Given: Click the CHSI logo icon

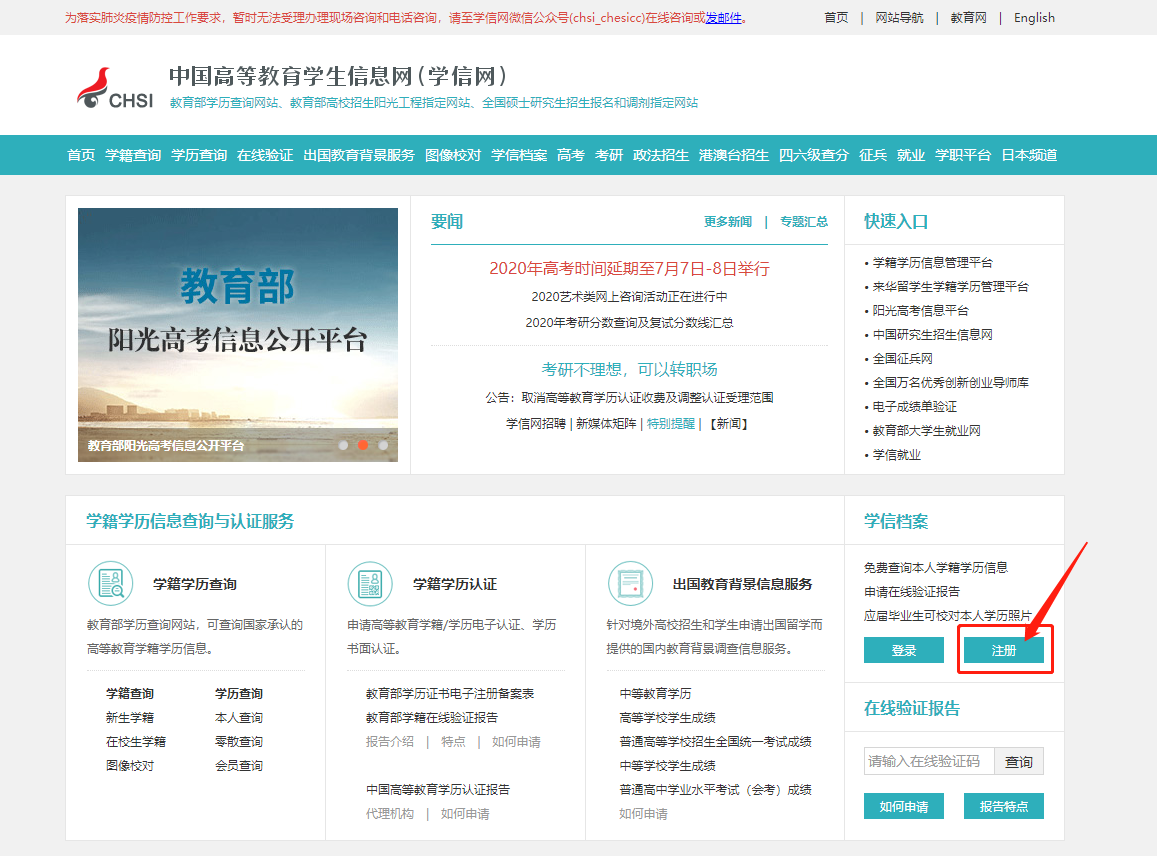Looking at the screenshot, I should click(x=114, y=89).
